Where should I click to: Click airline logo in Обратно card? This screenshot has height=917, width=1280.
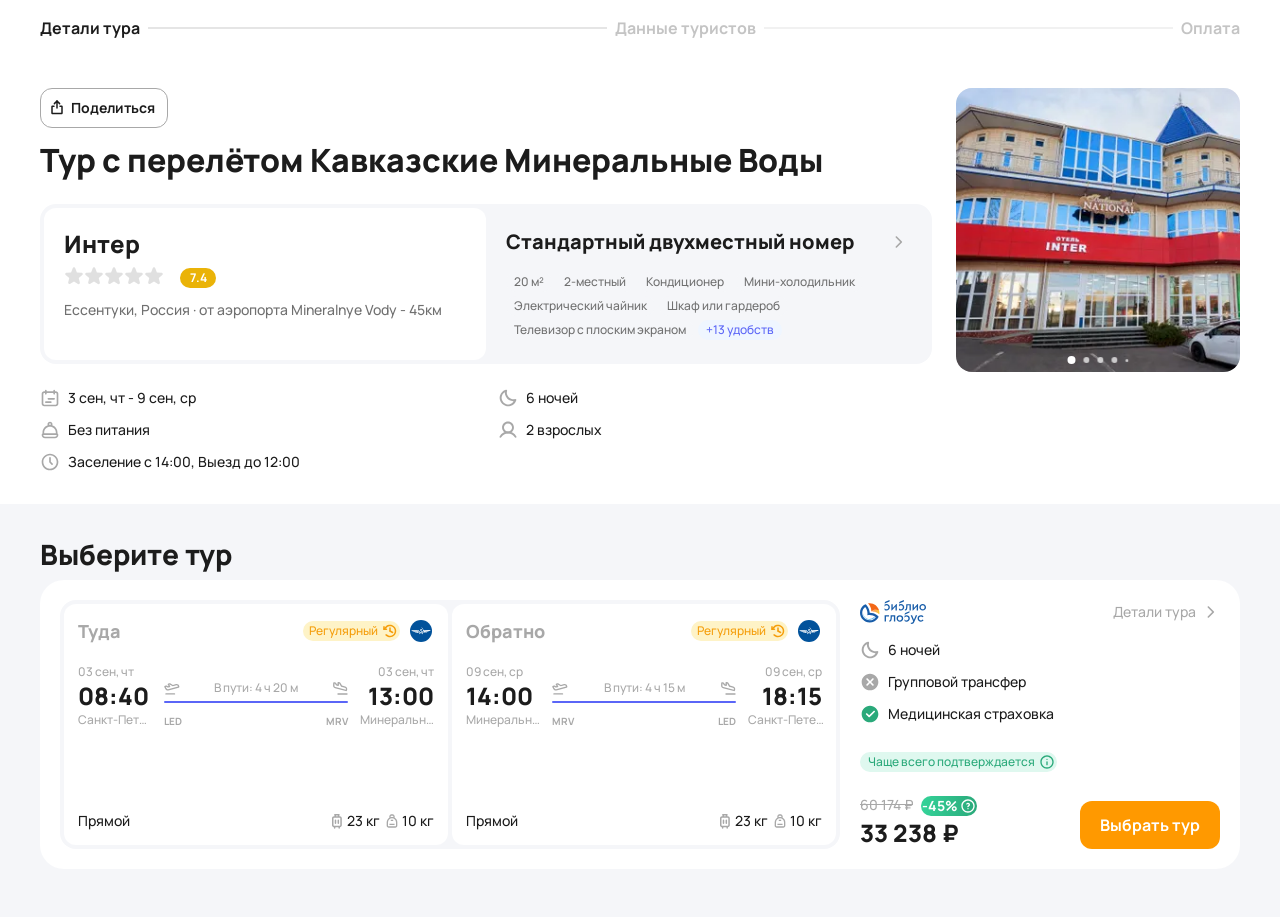809,631
